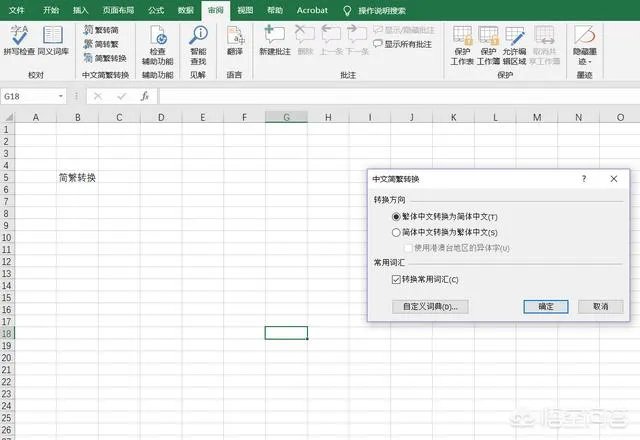
Task: Click 取消共享工作簿 icon
Action: point(544,45)
